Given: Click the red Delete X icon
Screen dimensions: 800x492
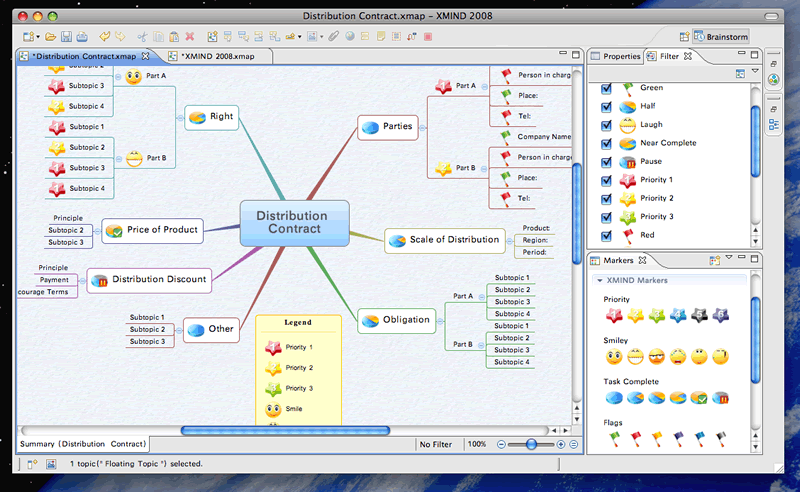Looking at the screenshot, I should click(190, 36).
